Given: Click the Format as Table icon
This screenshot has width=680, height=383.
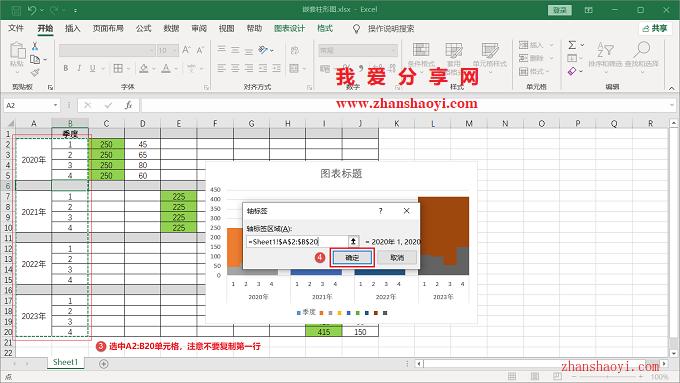Looking at the screenshot, I should 454,50.
